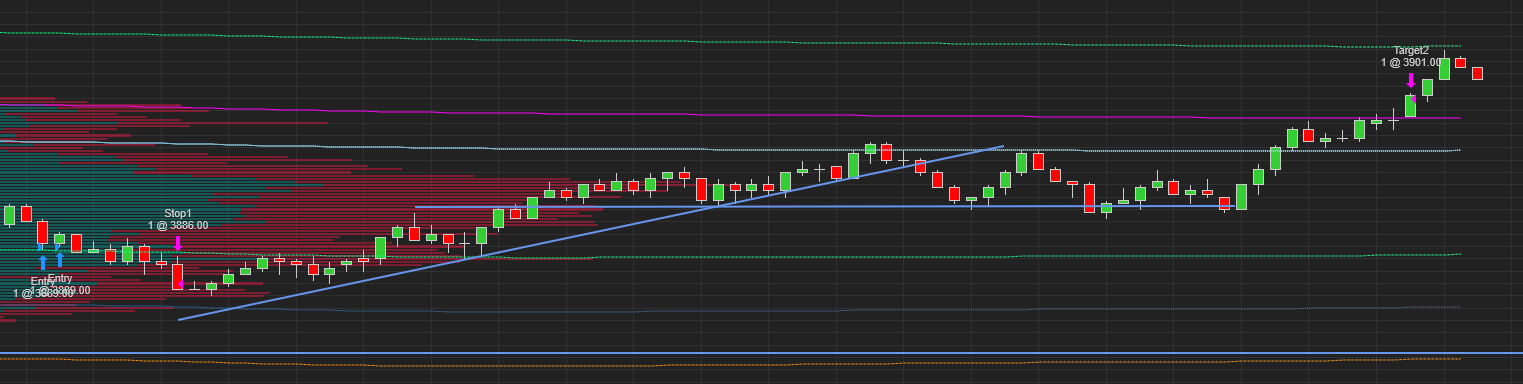This screenshot has height=384, width=1523.
Task: Click the tall red candle under Stop1
Action: point(177,275)
